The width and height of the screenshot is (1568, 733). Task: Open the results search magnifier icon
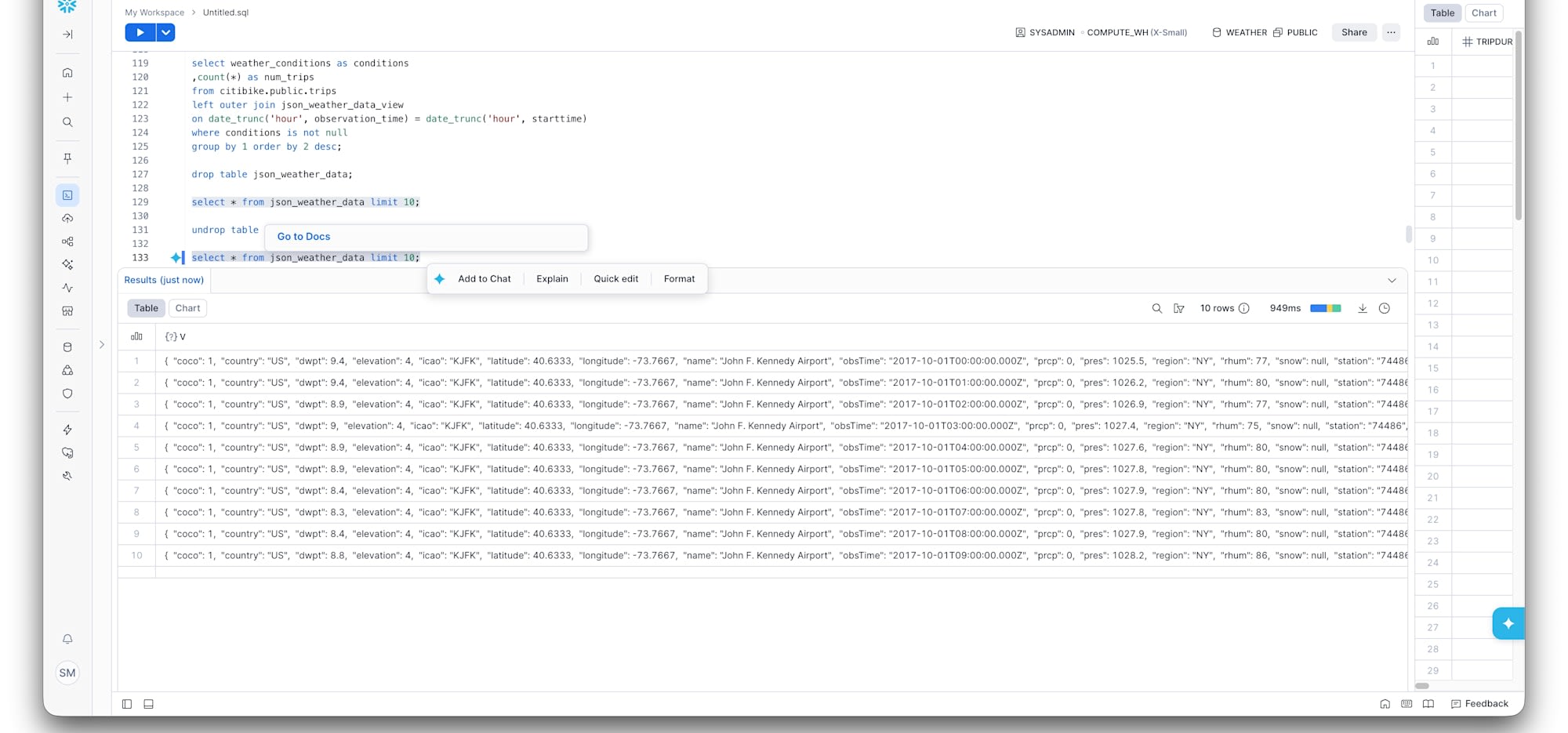(1156, 308)
